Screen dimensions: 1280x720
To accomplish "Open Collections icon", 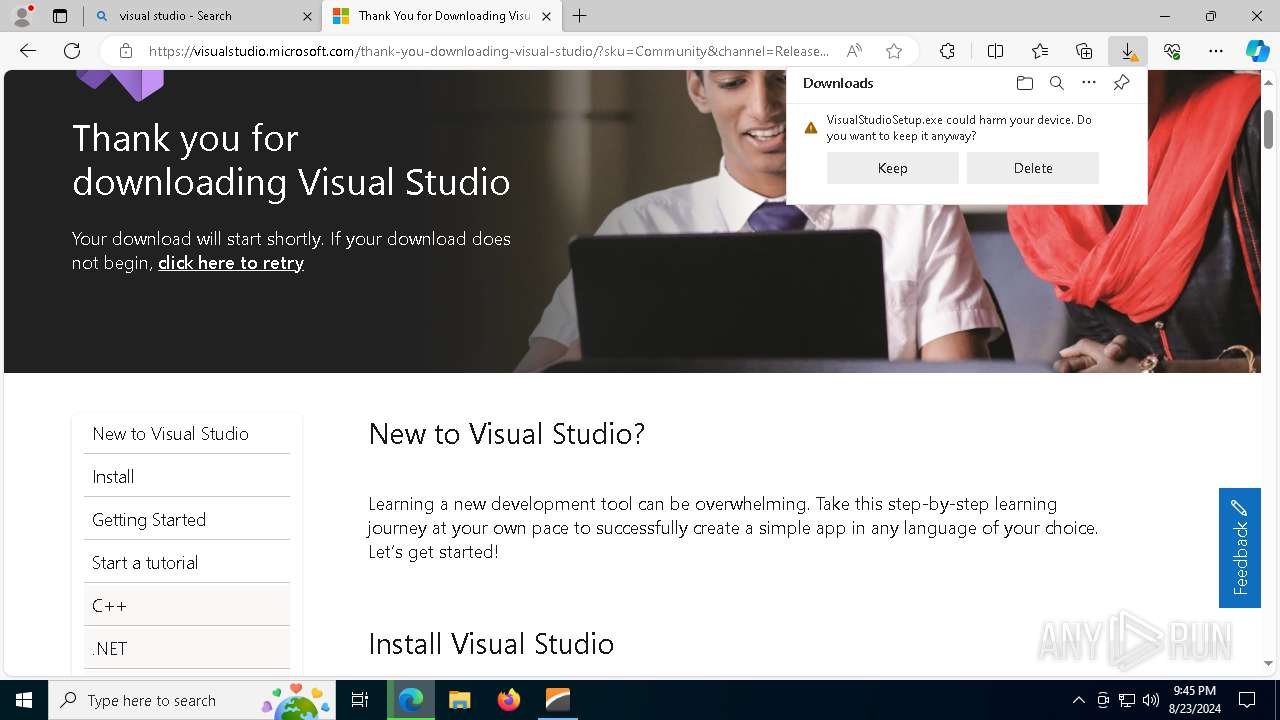I will [1084, 51].
